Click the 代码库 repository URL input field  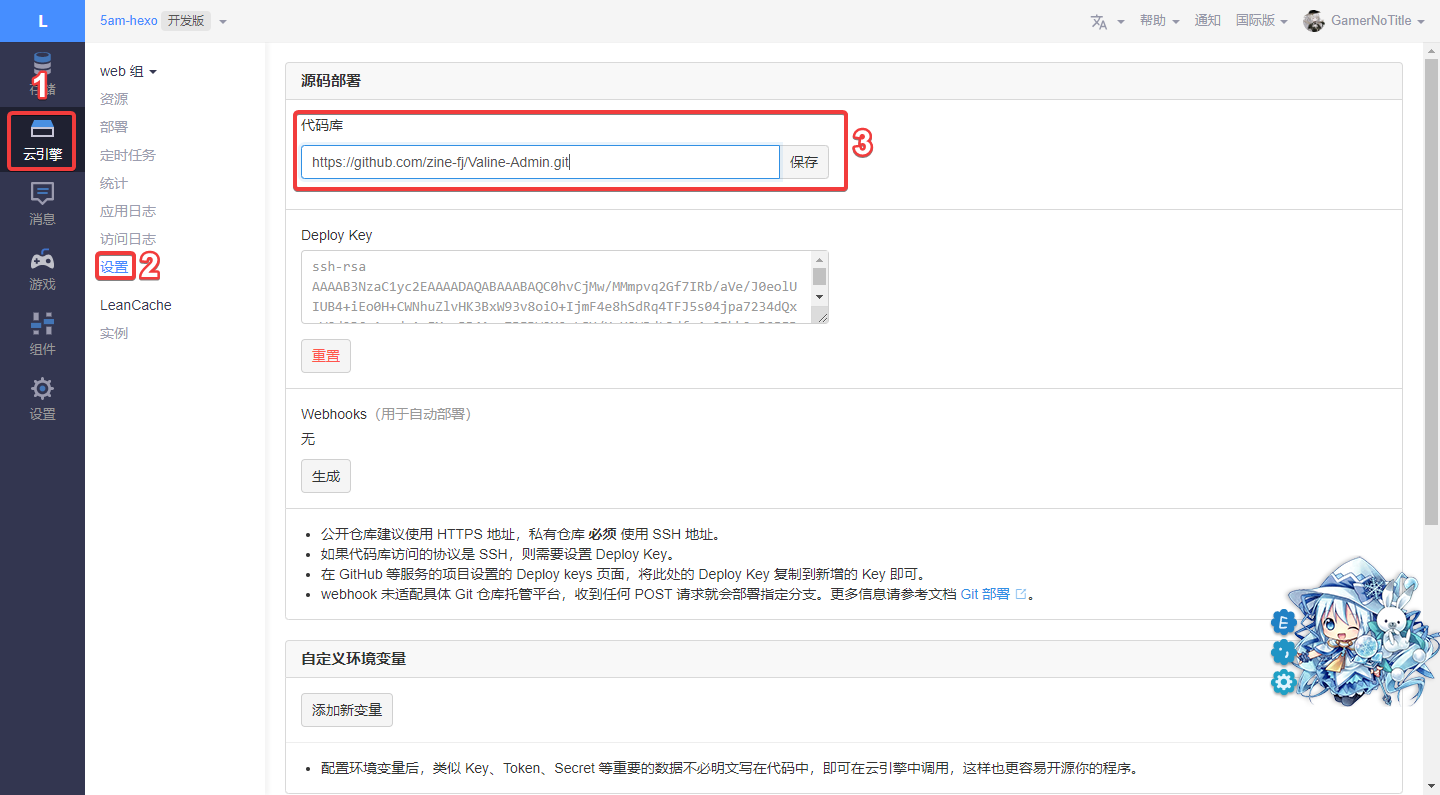point(540,162)
